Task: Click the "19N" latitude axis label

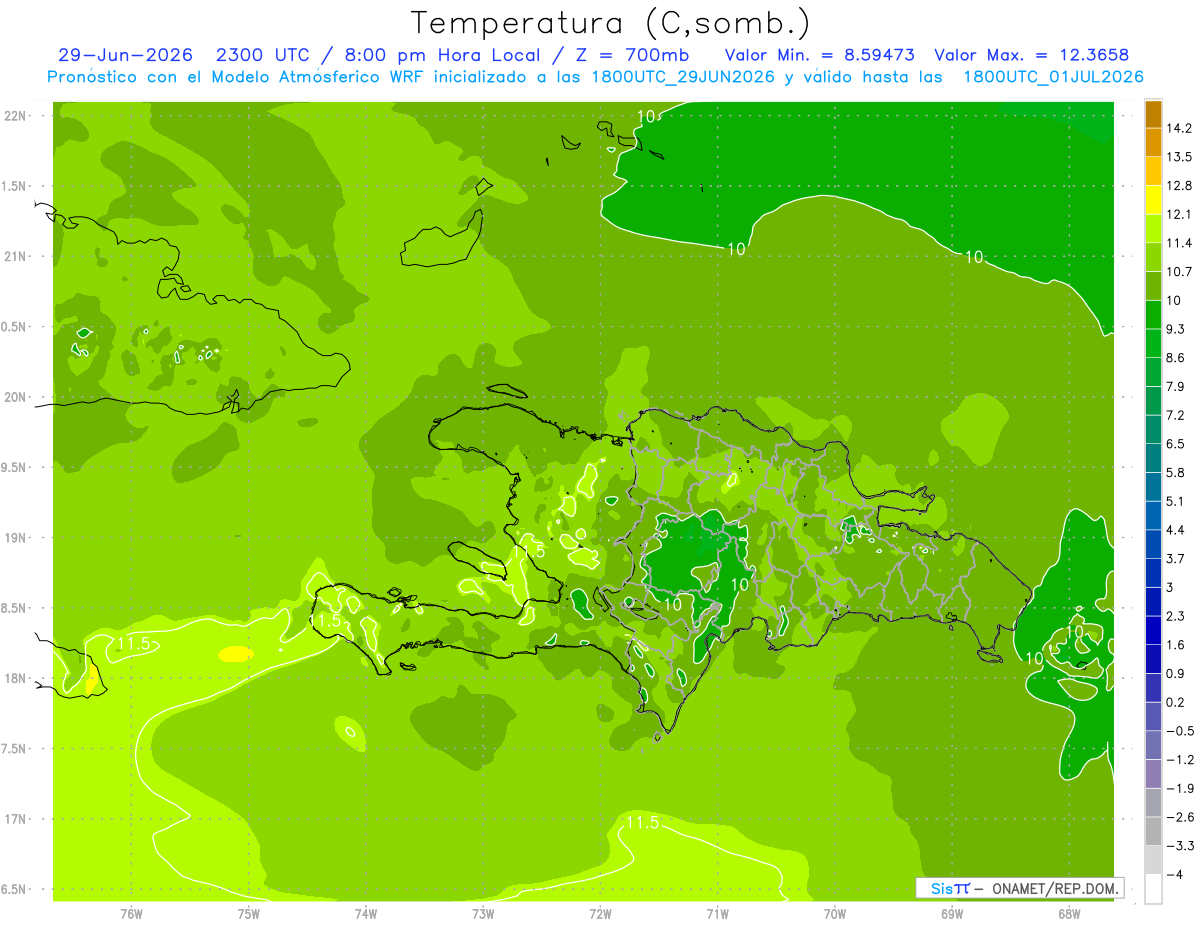Action: pos(15,537)
